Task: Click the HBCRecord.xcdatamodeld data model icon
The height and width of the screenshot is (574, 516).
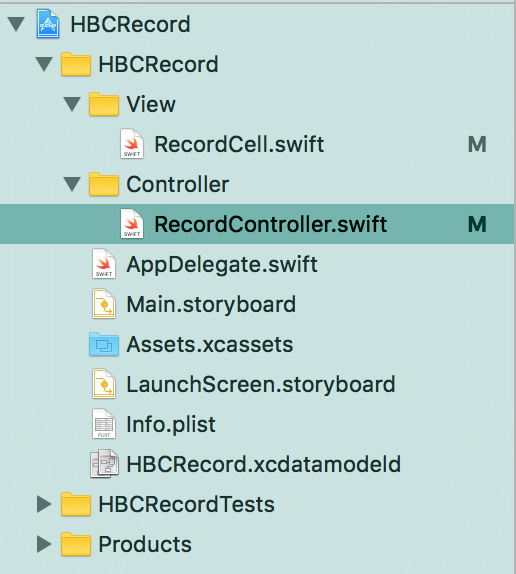Action: [x=104, y=463]
